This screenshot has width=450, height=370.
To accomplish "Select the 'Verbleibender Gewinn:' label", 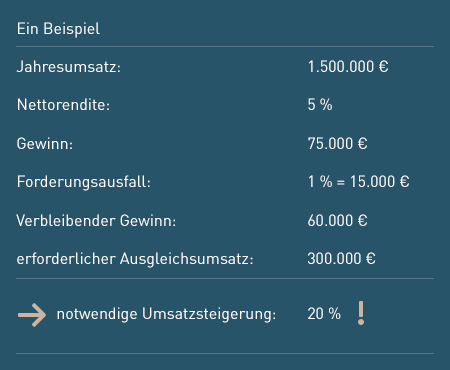I will 96,221.
